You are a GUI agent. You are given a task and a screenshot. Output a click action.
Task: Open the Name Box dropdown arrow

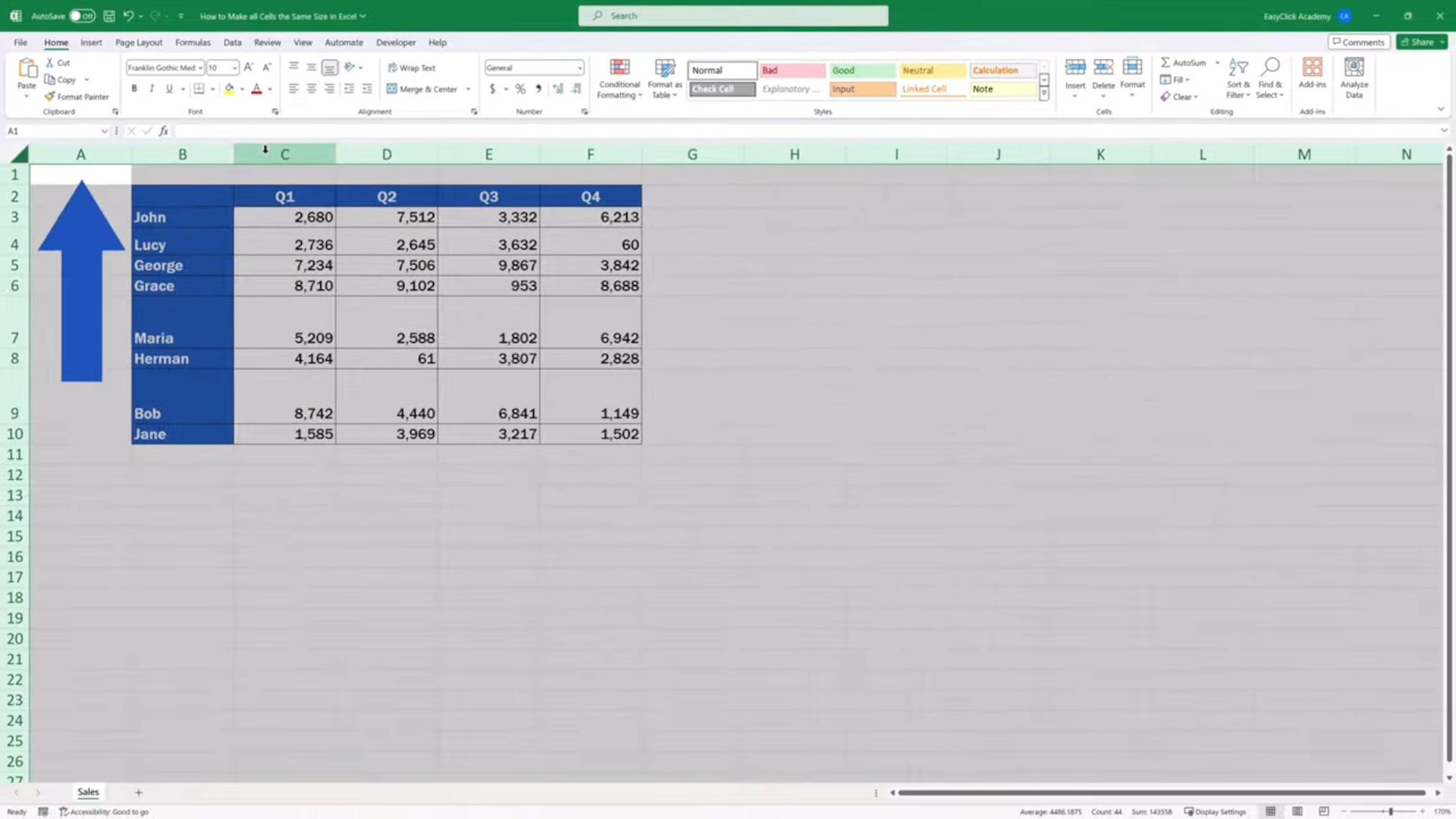pos(104,131)
